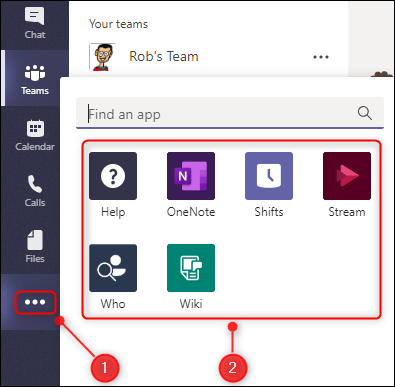Screen dimensions: 395x387
Task: Open more options for Rob's Team
Action: click(x=321, y=57)
